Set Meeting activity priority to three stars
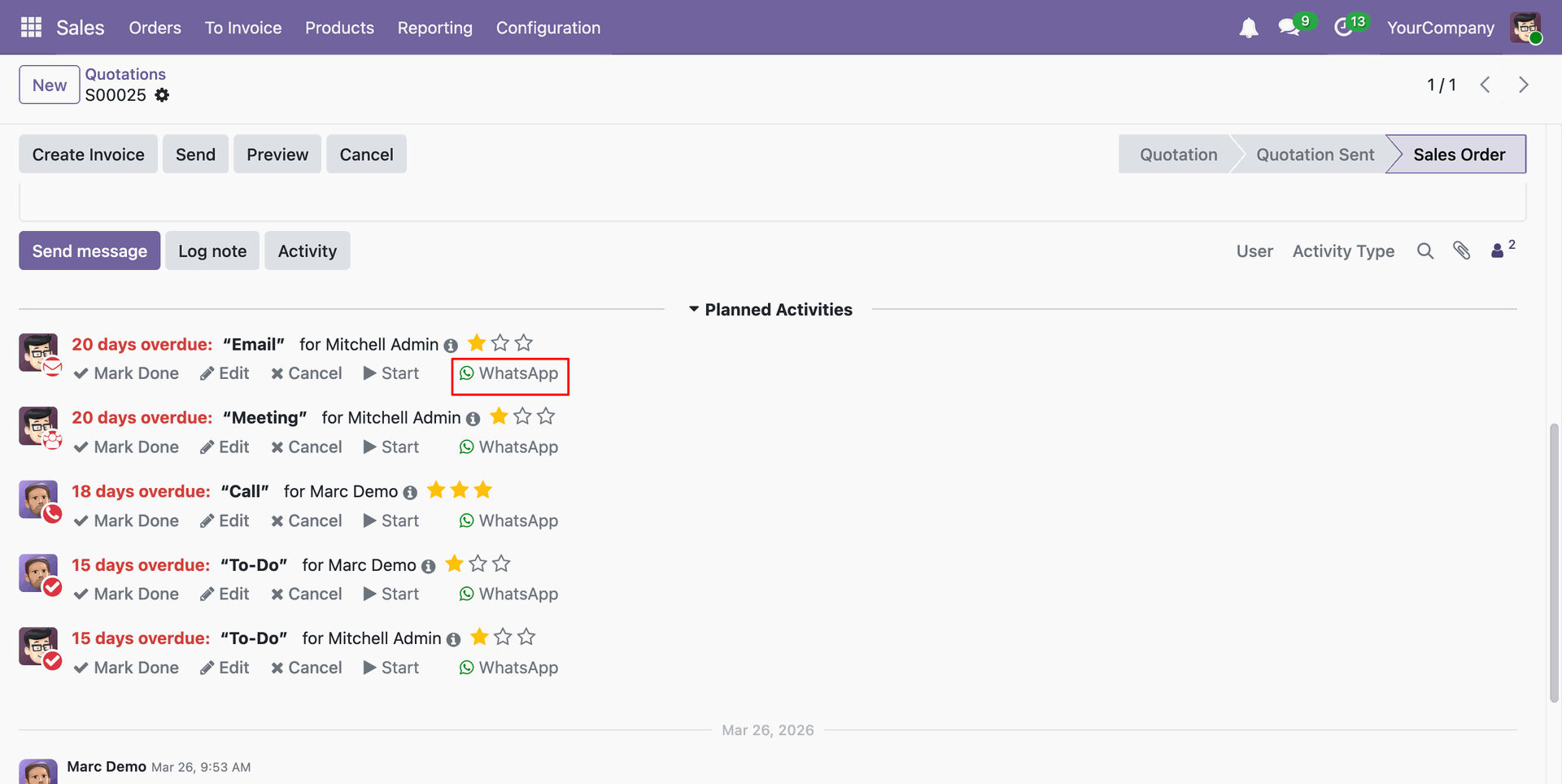Viewport: 1562px width, 784px height. pos(546,416)
